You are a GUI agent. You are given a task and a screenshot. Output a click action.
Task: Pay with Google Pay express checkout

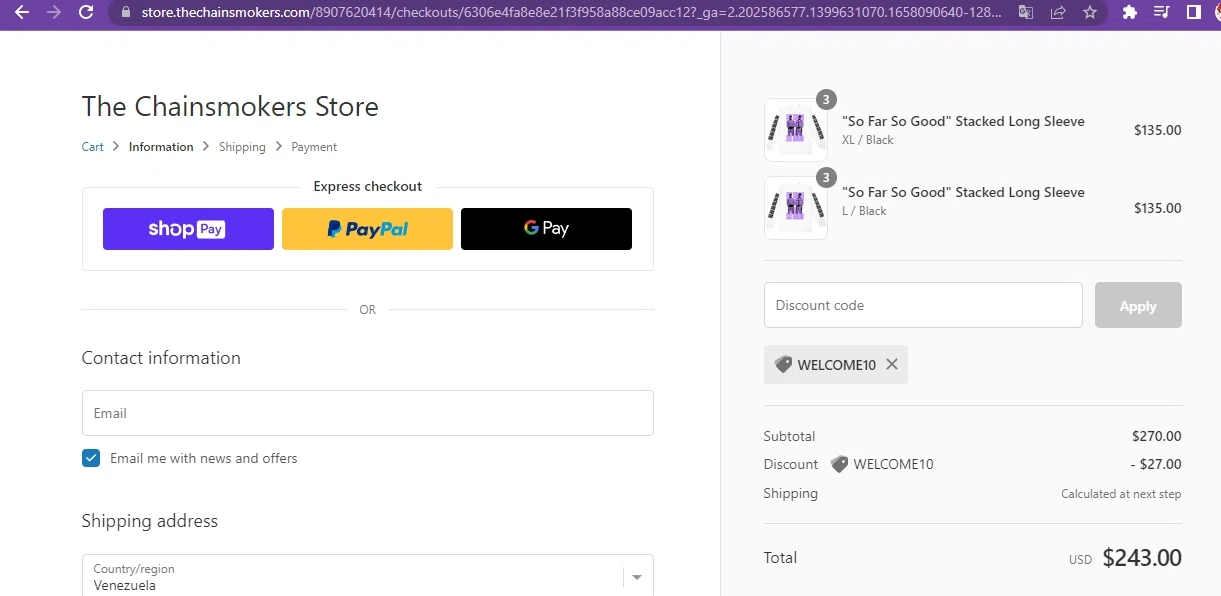pyautogui.click(x=546, y=229)
